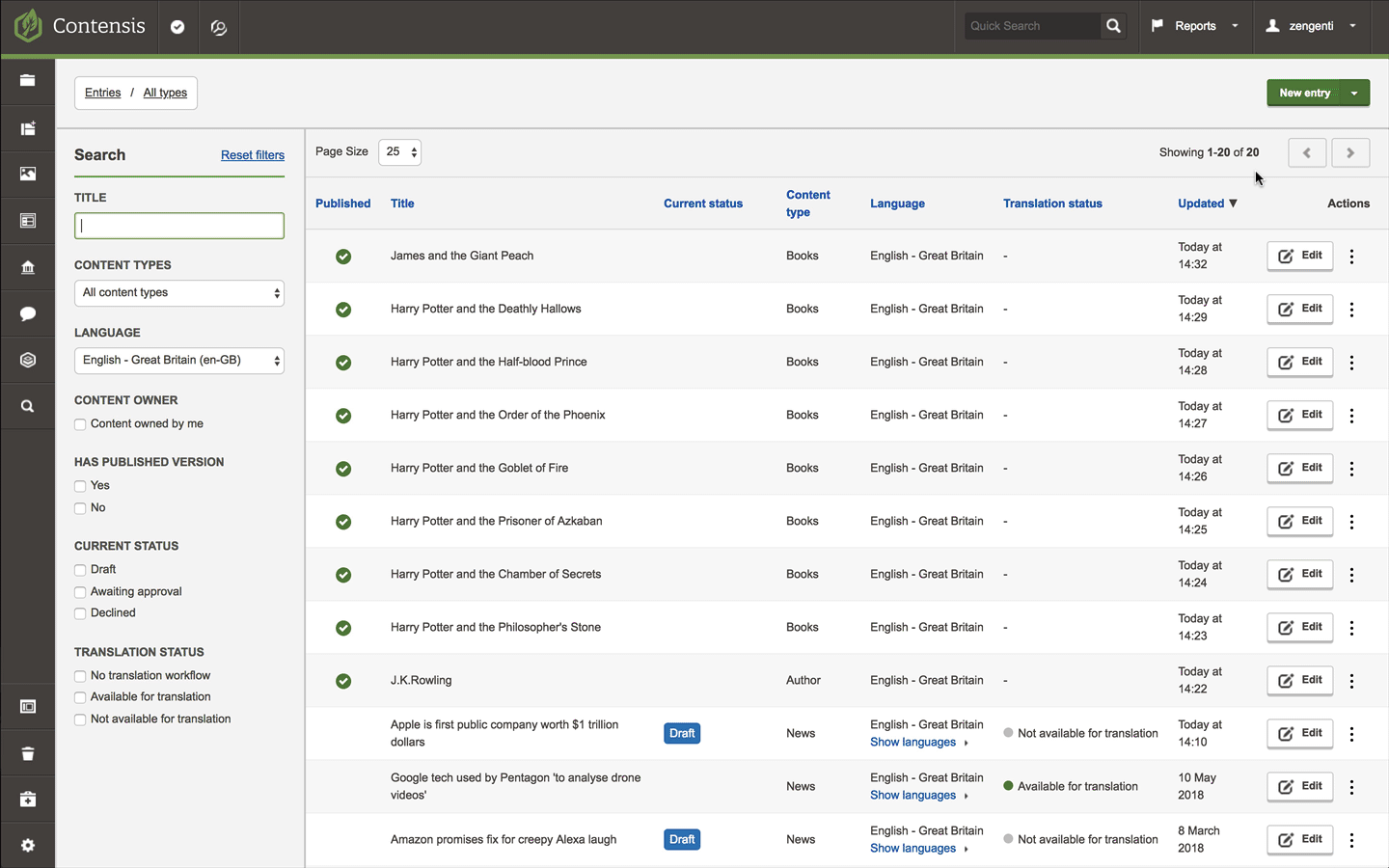Enable Draft status filter

(80, 570)
